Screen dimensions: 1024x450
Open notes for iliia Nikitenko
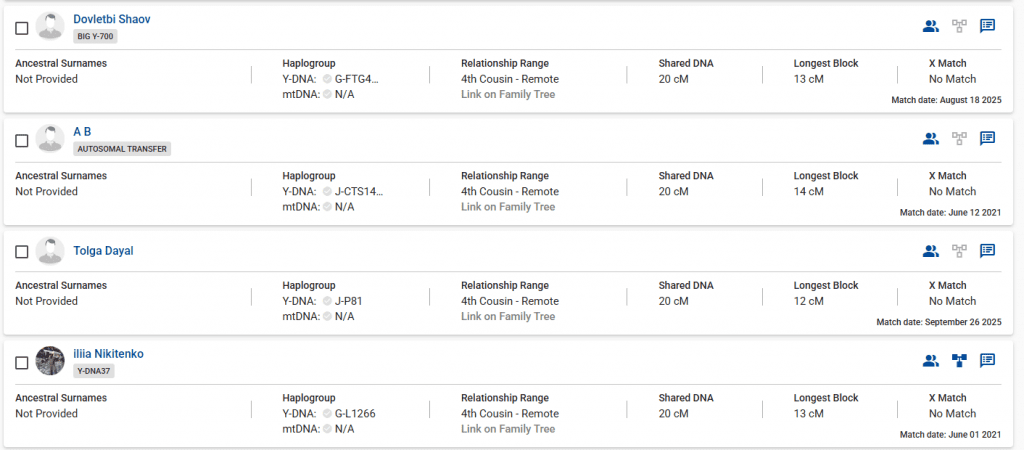pyautogui.click(x=987, y=361)
